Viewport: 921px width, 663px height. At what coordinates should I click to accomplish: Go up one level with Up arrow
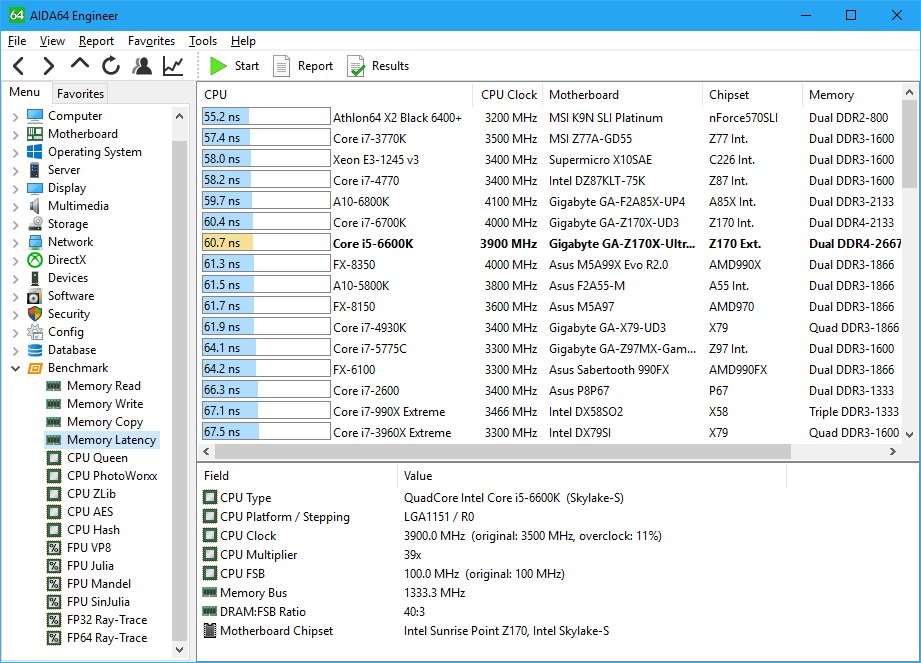click(80, 63)
